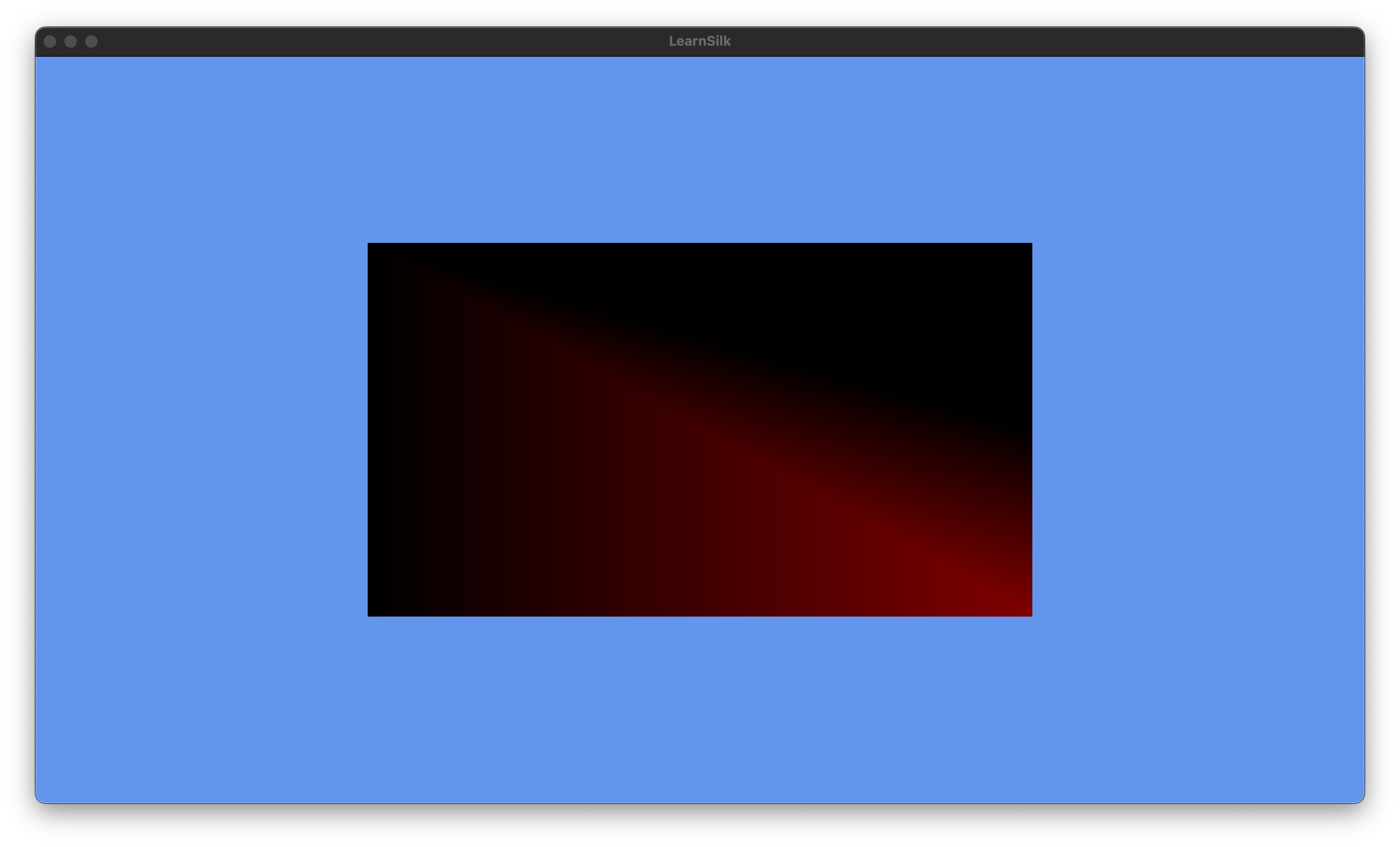Click the LearnSilk title bar text

tap(699, 40)
